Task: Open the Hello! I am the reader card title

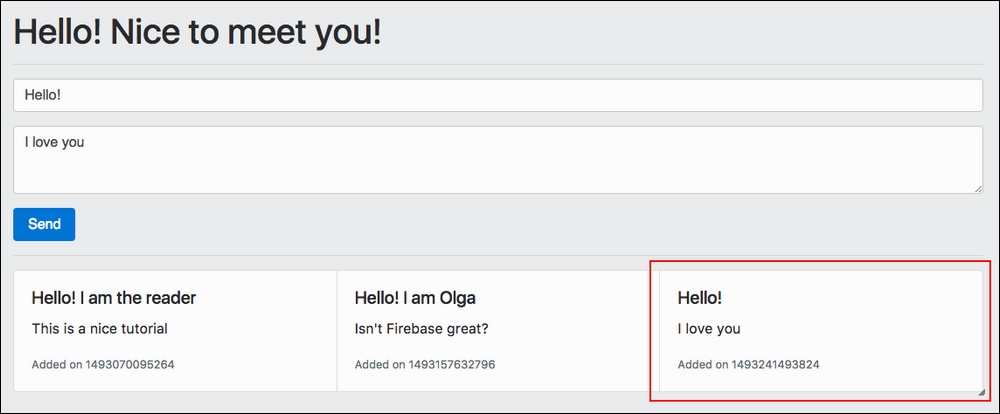Action: point(114,297)
